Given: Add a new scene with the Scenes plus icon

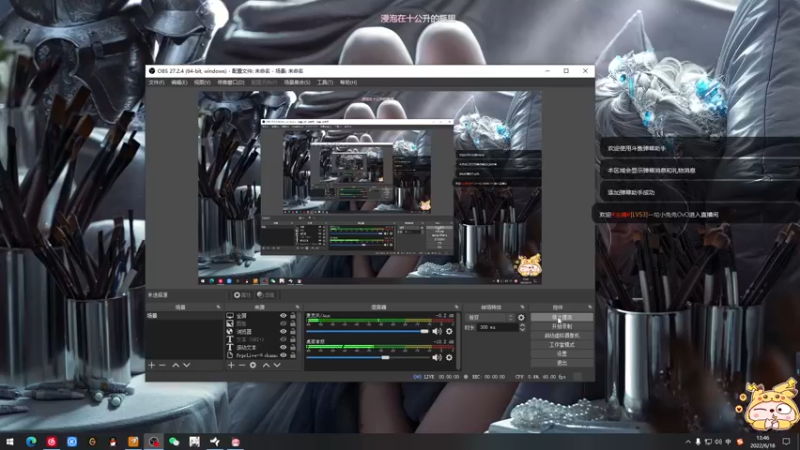Looking at the screenshot, I should tap(152, 365).
